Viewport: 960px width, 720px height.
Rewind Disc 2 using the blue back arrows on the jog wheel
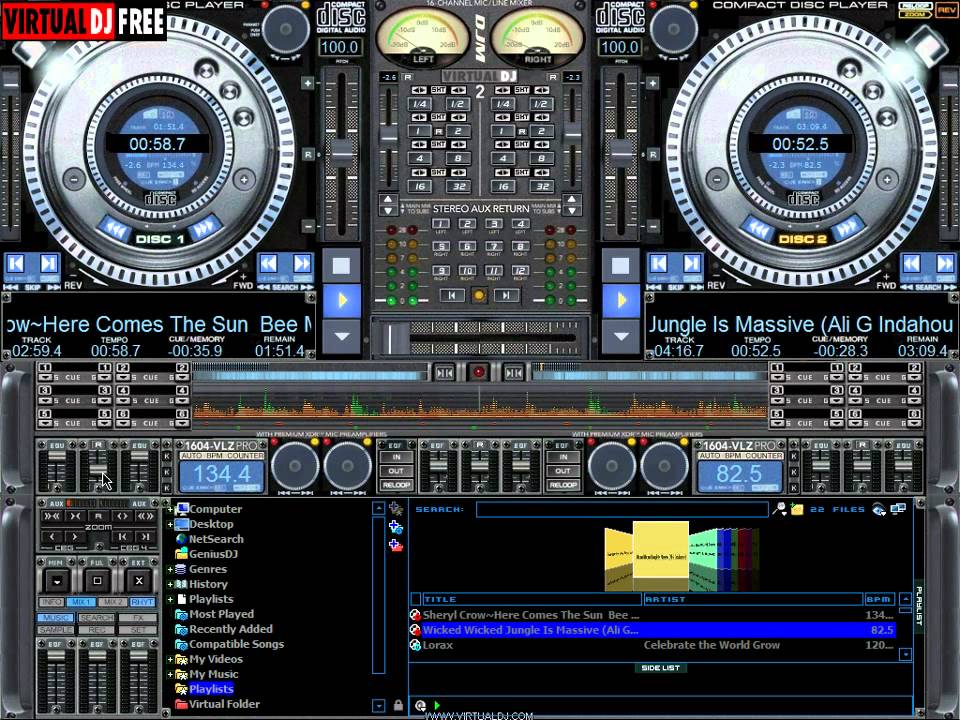click(758, 230)
